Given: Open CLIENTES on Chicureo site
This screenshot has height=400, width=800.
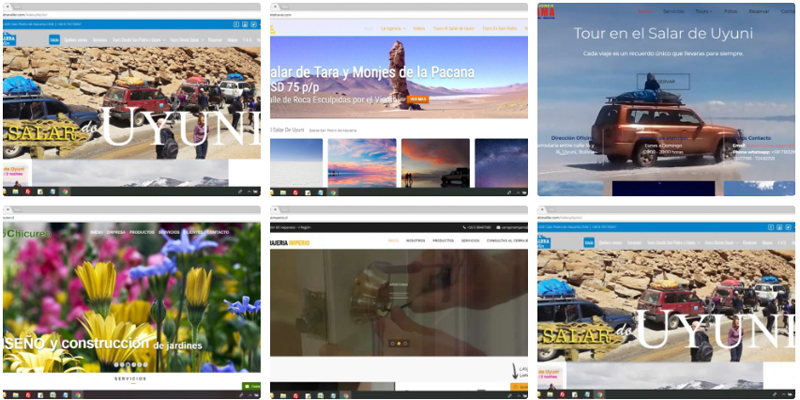Looking at the screenshot, I should coord(192,232).
